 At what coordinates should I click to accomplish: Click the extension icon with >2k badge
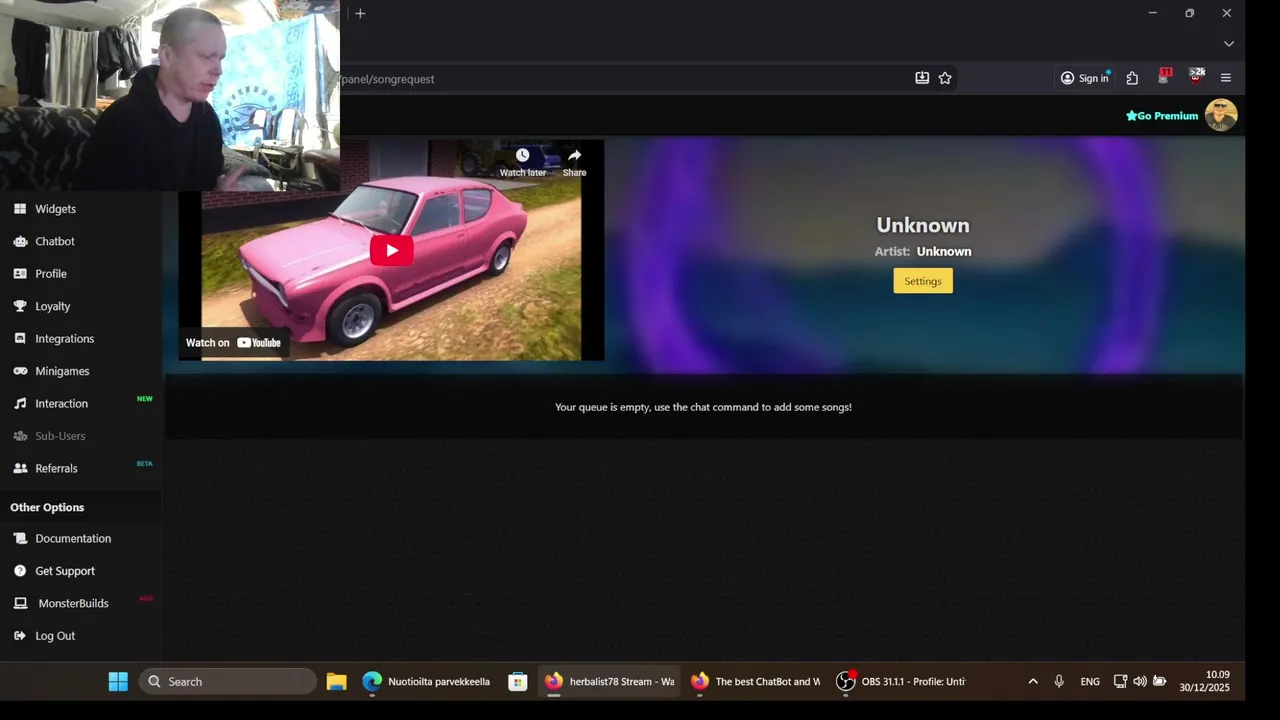pos(1196,77)
